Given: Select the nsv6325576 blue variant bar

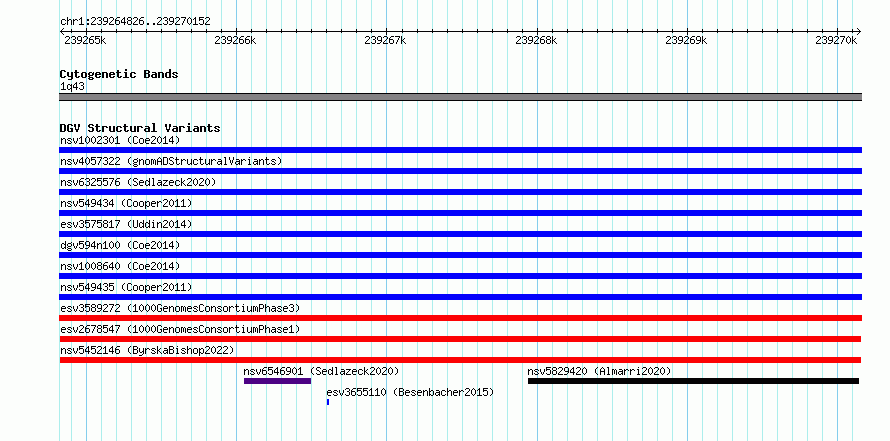Looking at the screenshot, I should click(460, 192).
